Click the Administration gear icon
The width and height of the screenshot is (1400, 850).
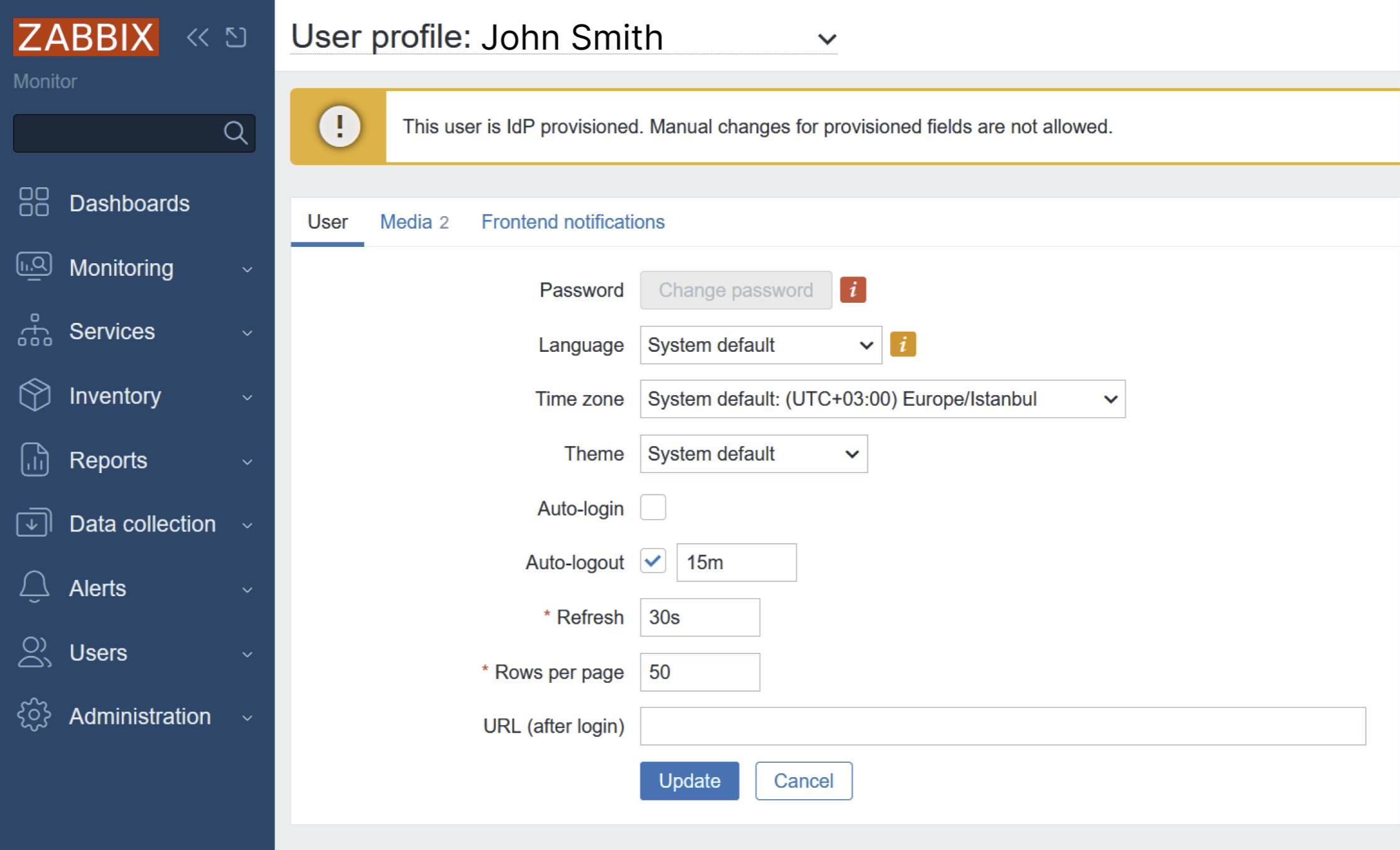click(x=34, y=715)
